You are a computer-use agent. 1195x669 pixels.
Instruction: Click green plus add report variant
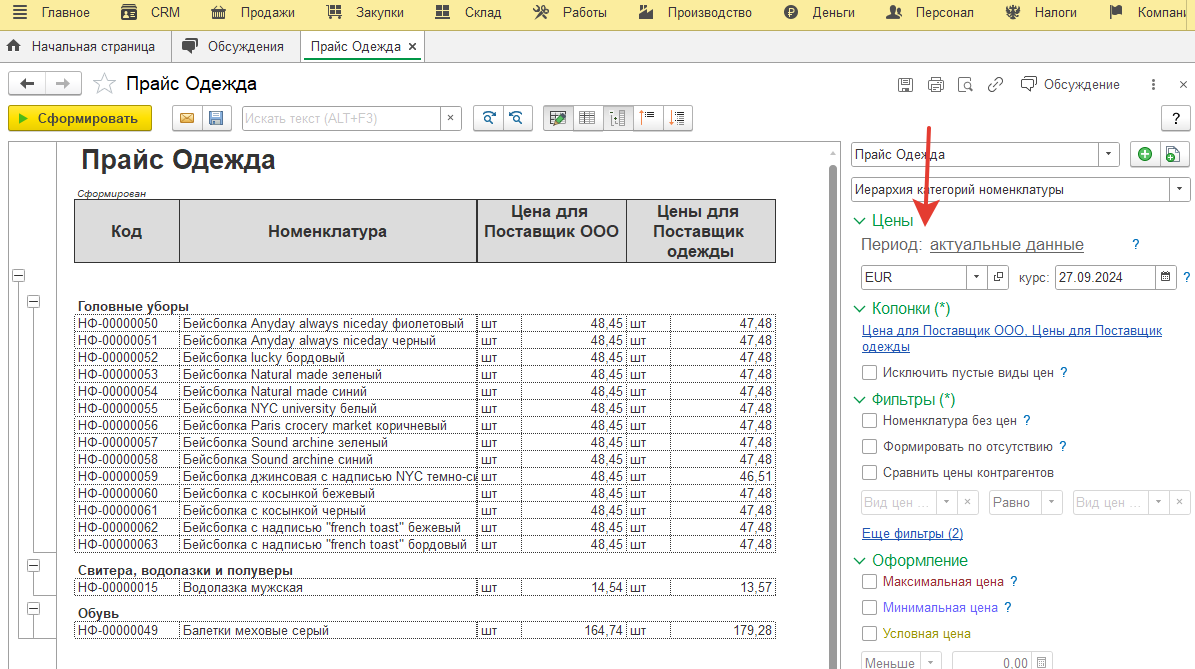(x=1144, y=154)
